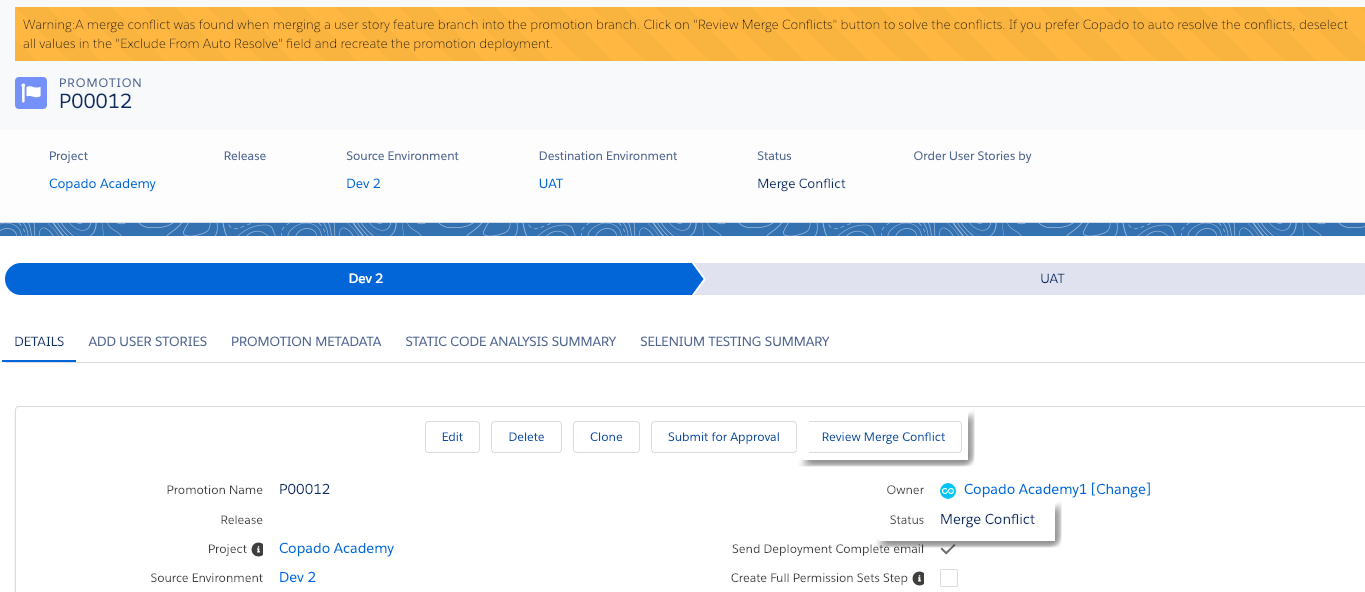Click the Release header field label
The image size is (1365, 592).
pos(245,156)
